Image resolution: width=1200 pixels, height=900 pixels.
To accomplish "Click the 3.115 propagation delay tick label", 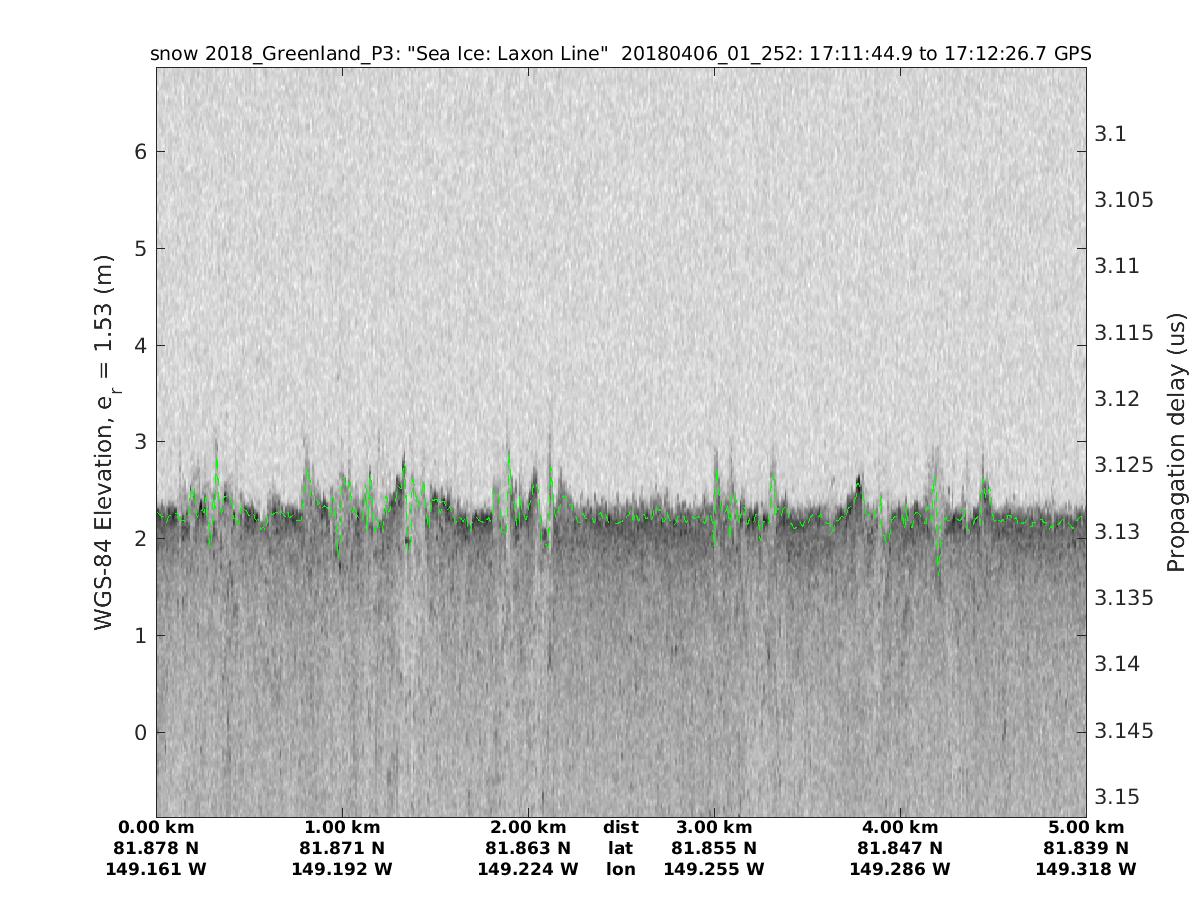I will pyautogui.click(x=1124, y=333).
